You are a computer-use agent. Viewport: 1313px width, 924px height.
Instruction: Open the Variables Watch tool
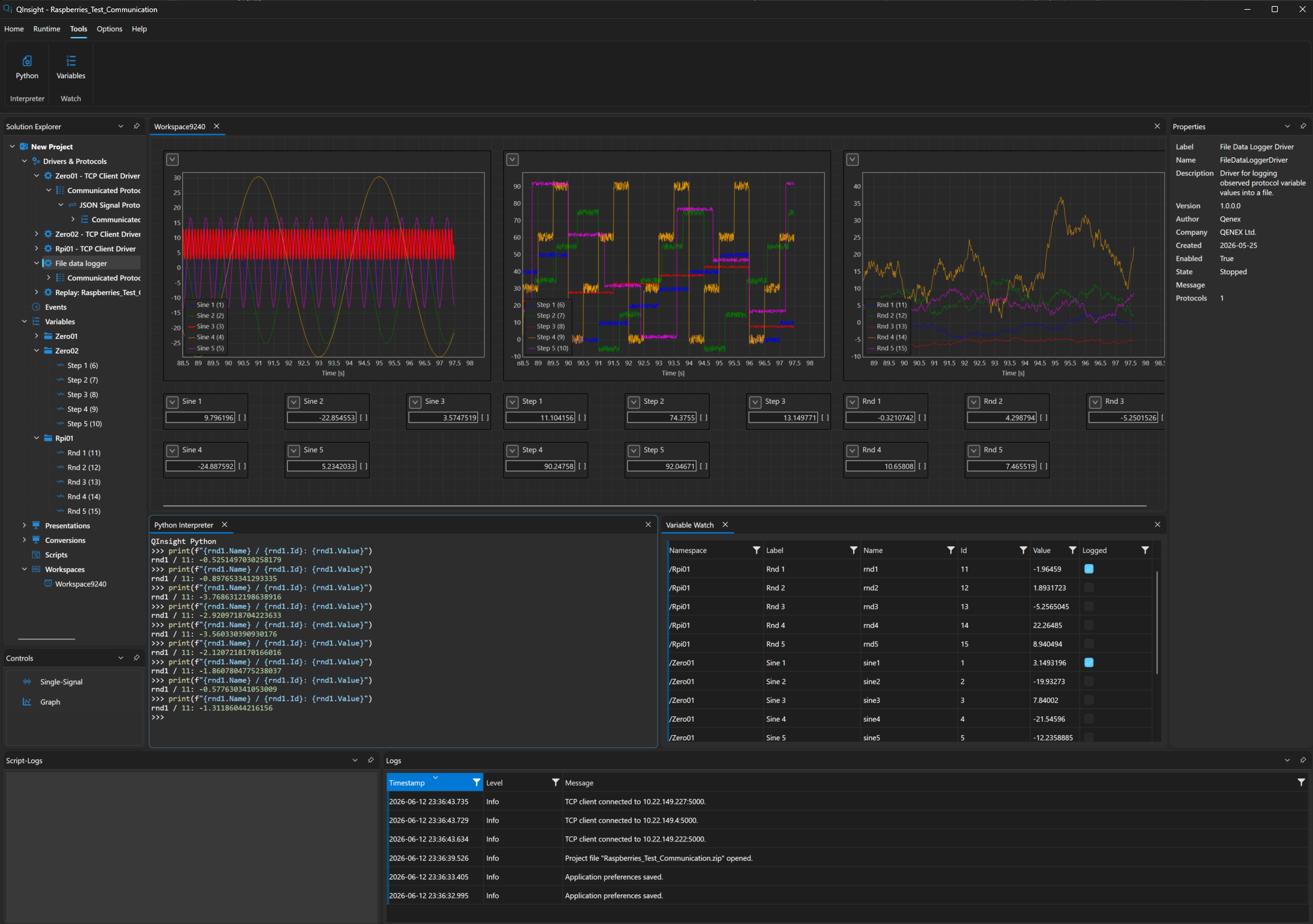(x=70, y=67)
